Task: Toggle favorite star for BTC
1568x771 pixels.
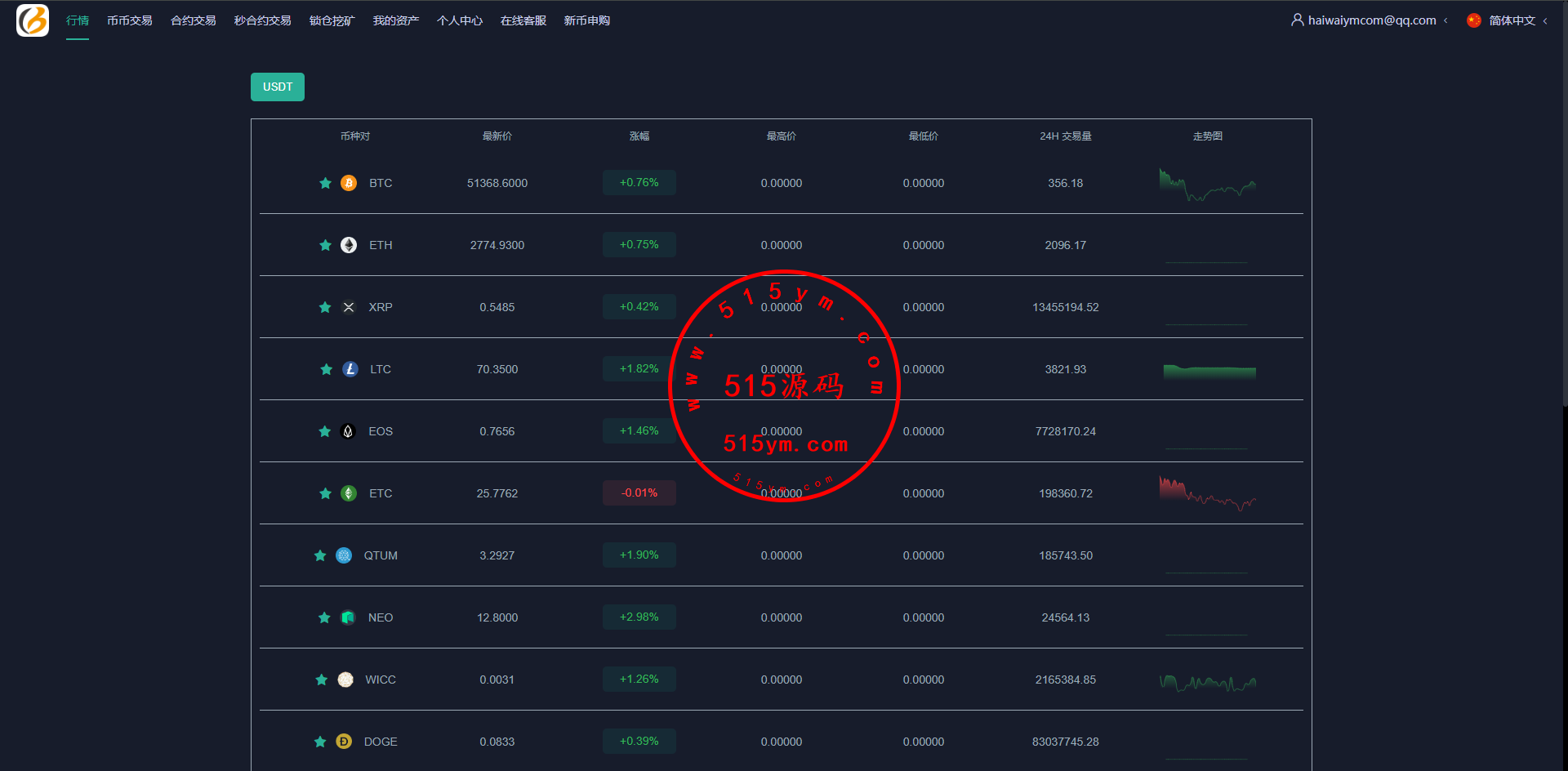Action: click(325, 183)
